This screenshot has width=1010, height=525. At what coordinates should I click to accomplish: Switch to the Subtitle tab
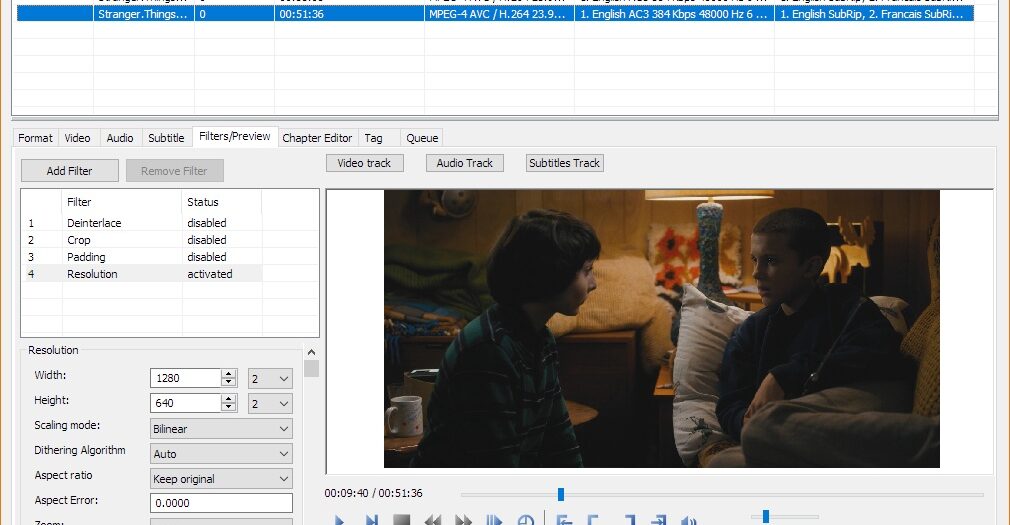[x=166, y=138]
